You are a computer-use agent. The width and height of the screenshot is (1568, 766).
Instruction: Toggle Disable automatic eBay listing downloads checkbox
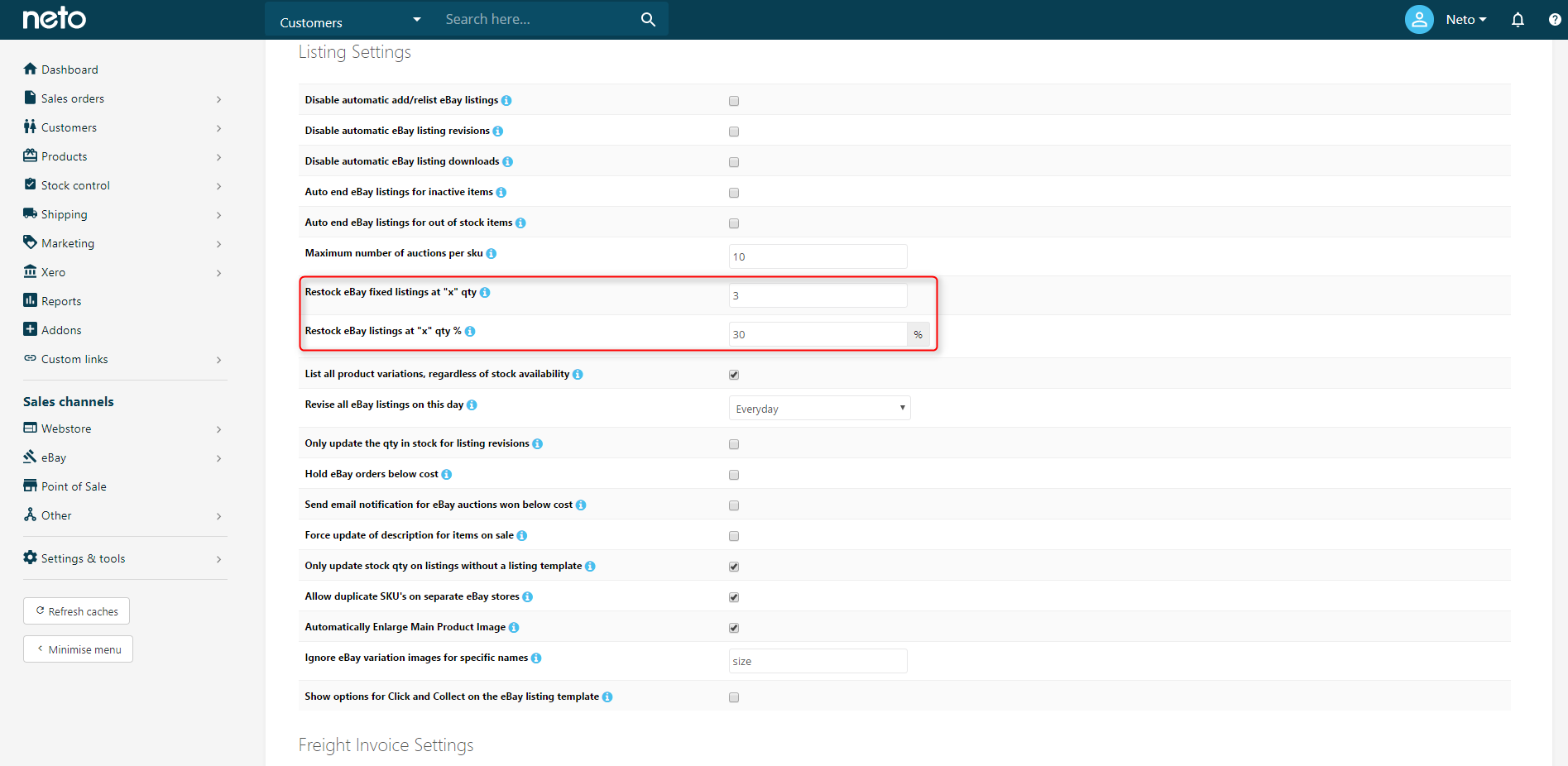[x=734, y=162]
